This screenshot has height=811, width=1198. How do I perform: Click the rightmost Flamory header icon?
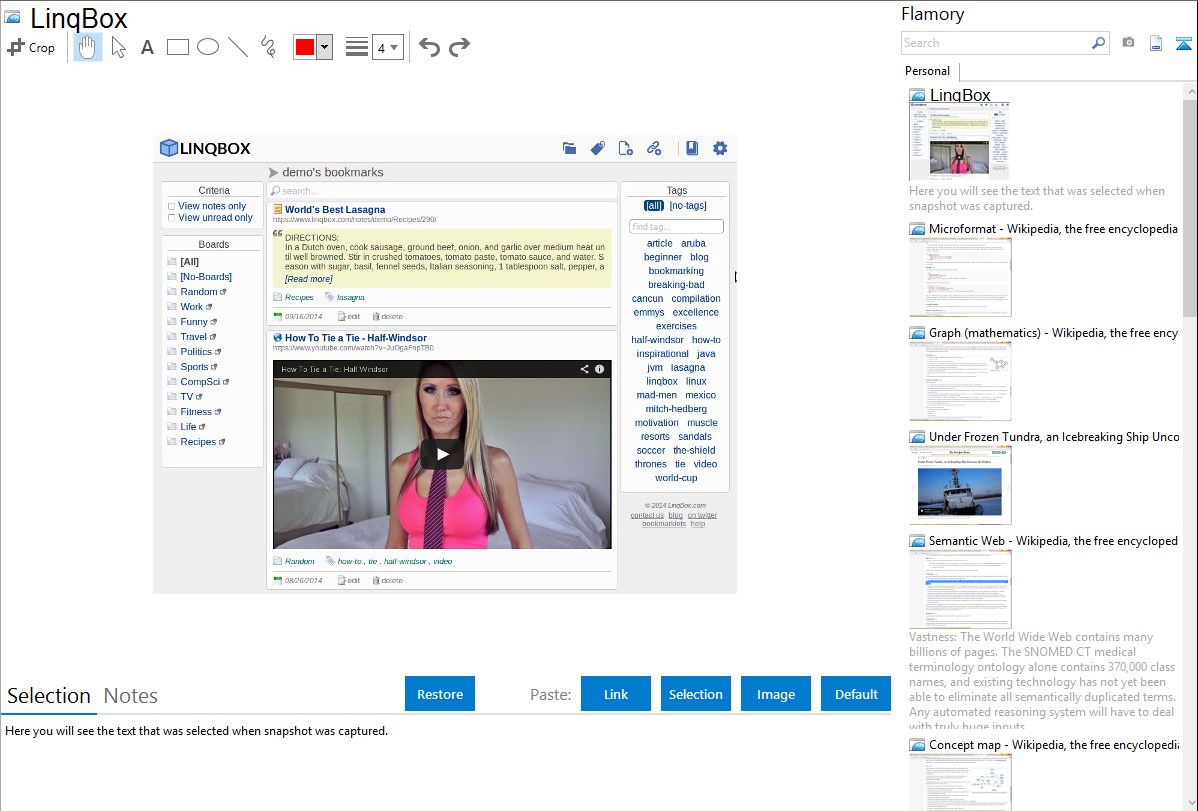[x=1183, y=43]
